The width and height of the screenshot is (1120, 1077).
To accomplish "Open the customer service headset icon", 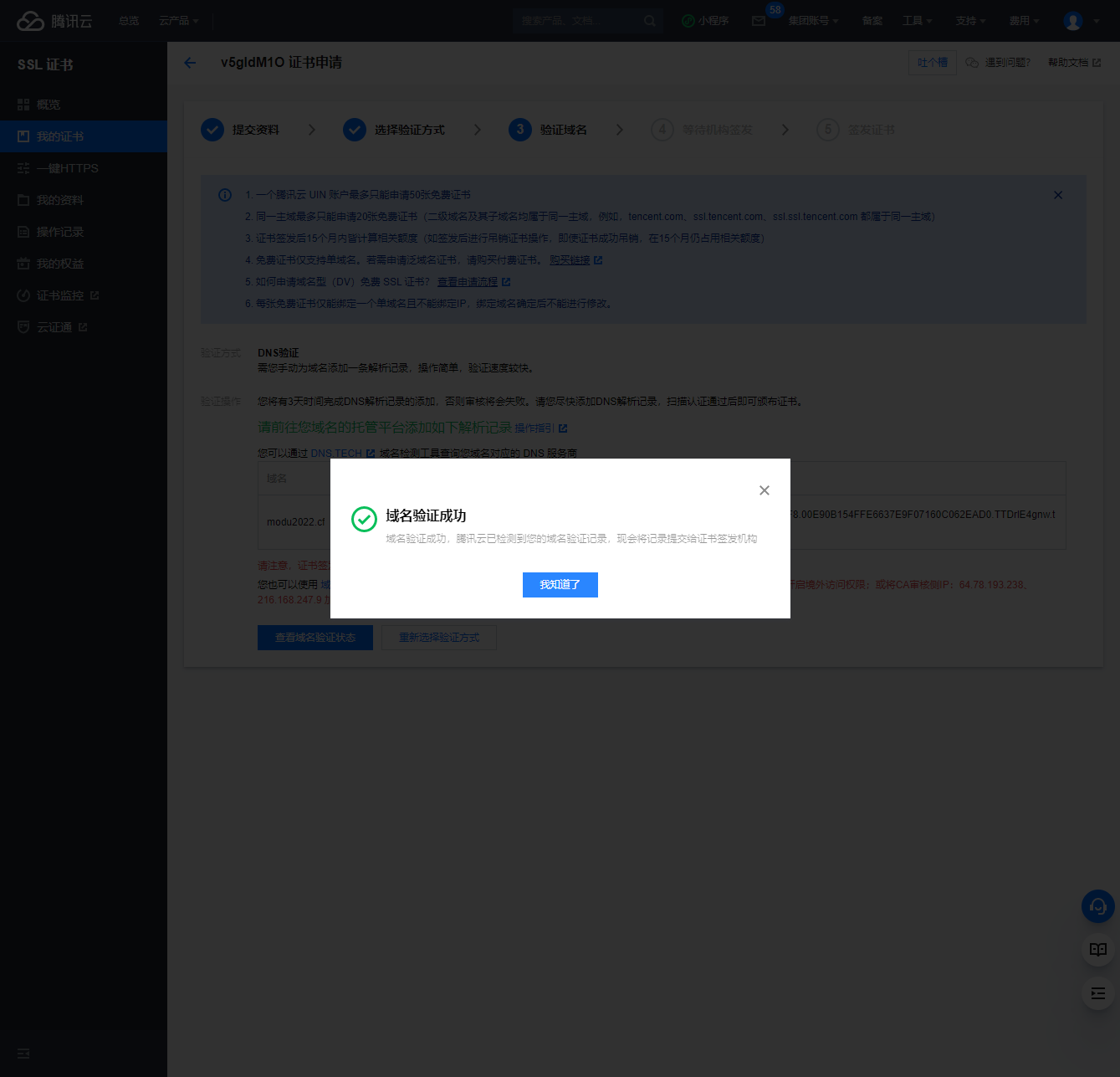I will [x=1098, y=906].
